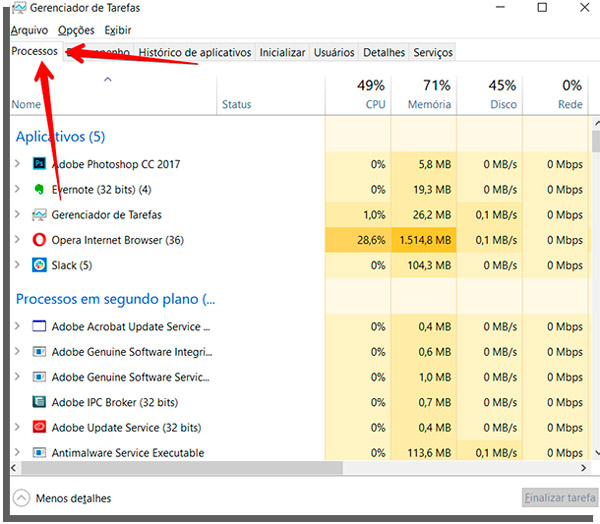600x524 pixels.
Task: Expand the Slack (5) process group
Action: 17,265
